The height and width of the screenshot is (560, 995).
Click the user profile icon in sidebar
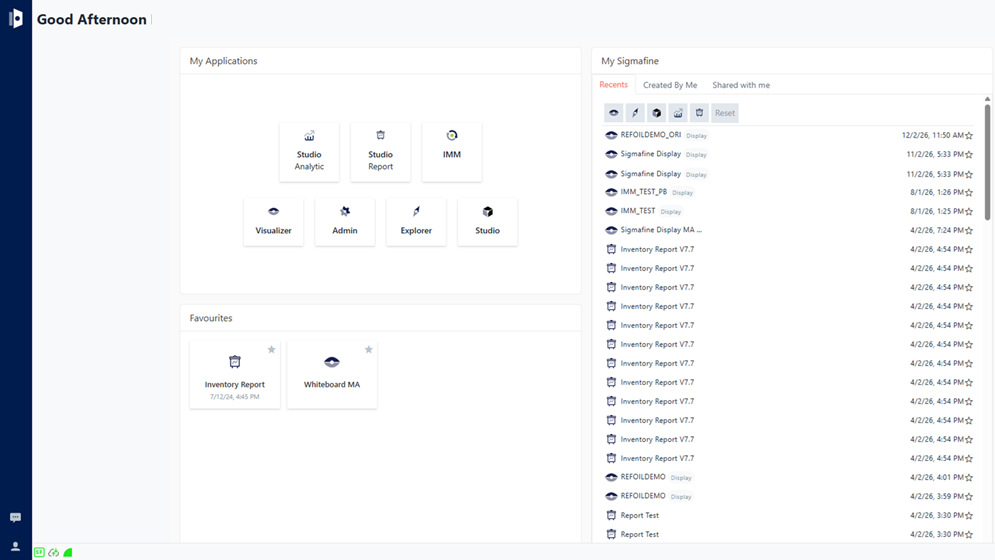tap(15, 547)
